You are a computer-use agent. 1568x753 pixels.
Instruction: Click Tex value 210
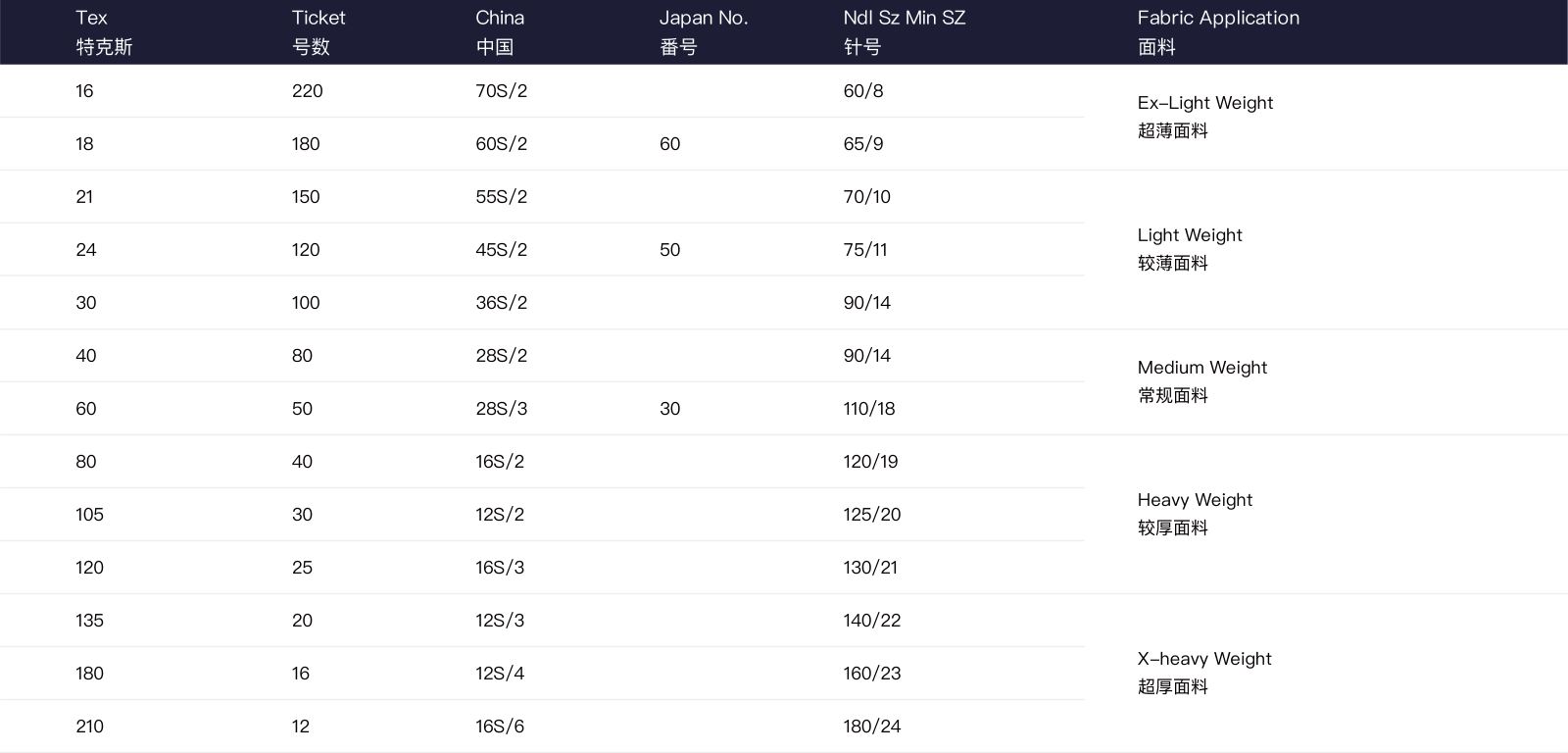89,727
